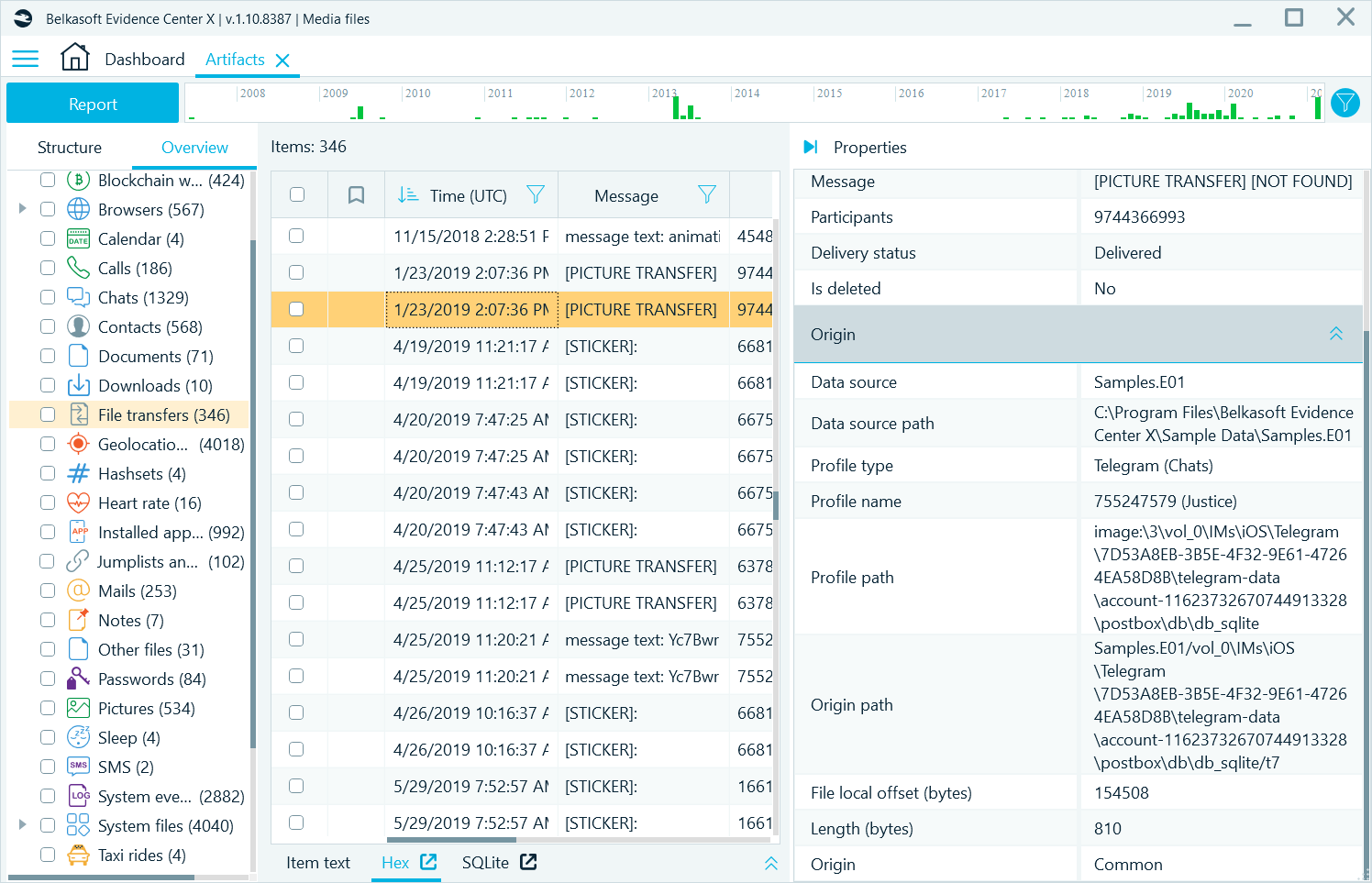Image resolution: width=1372 pixels, height=883 pixels.
Task: Click the Report button
Action: [x=93, y=104]
